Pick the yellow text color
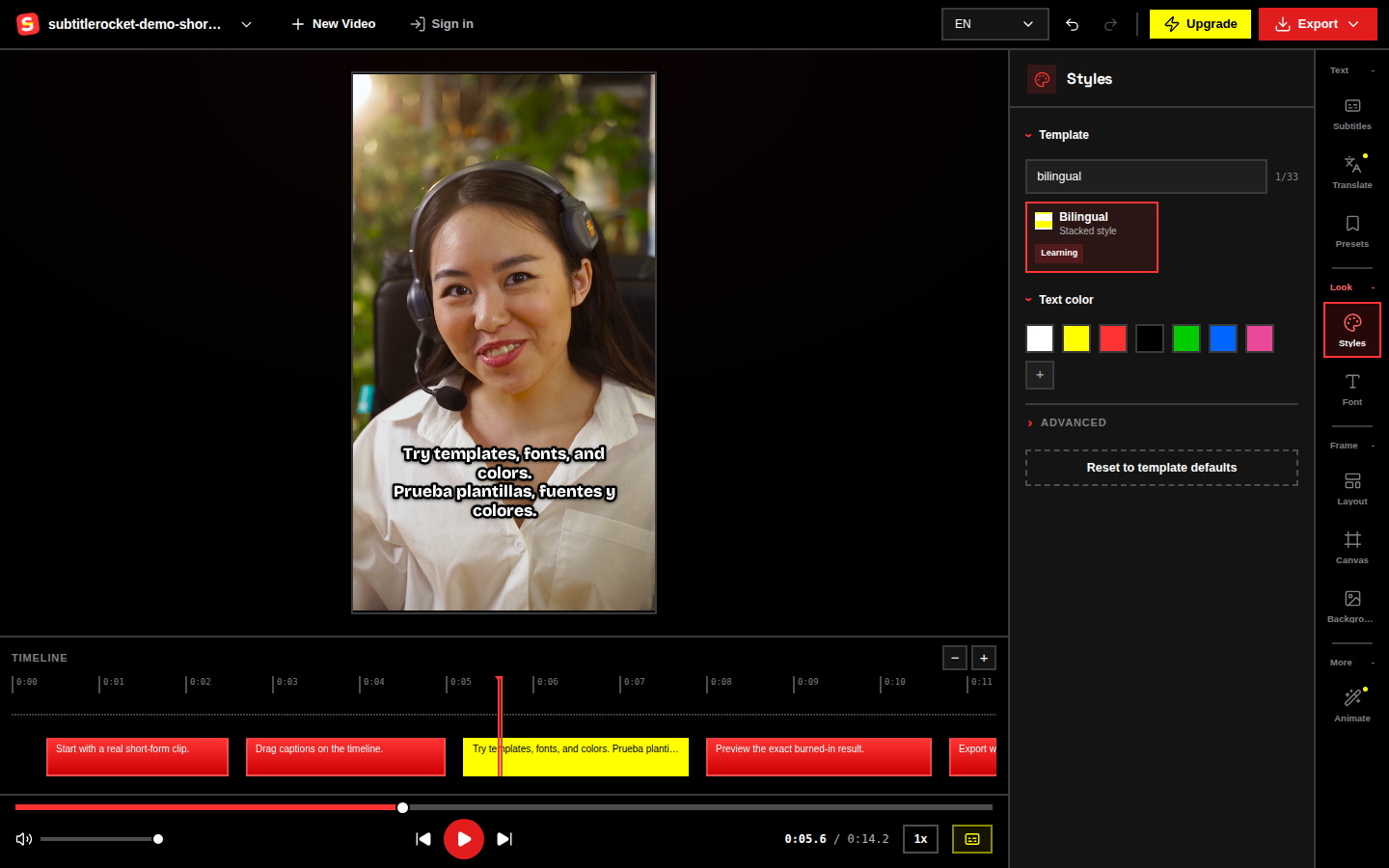 tap(1076, 339)
